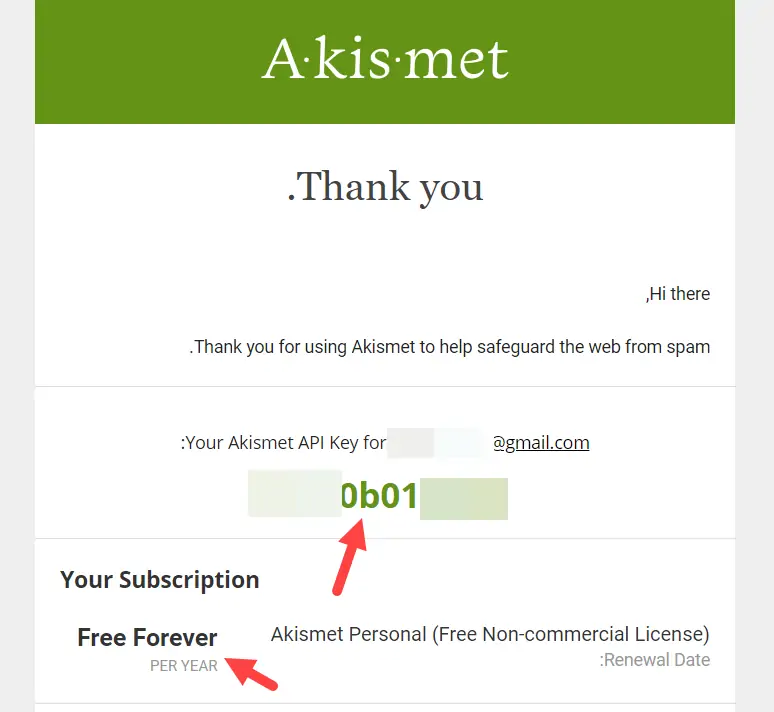Click the blurred left part of the API key
This screenshot has width=774, height=712.
point(294,496)
